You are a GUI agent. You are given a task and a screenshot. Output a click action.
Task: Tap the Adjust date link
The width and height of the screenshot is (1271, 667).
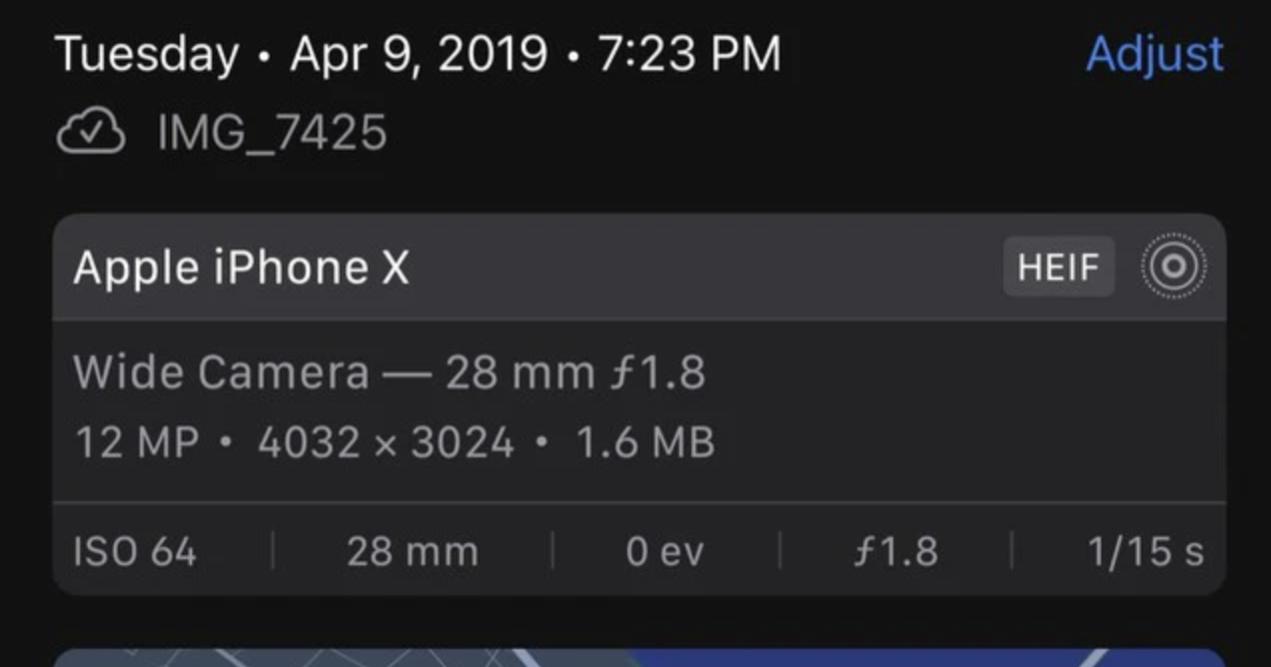click(x=1154, y=54)
